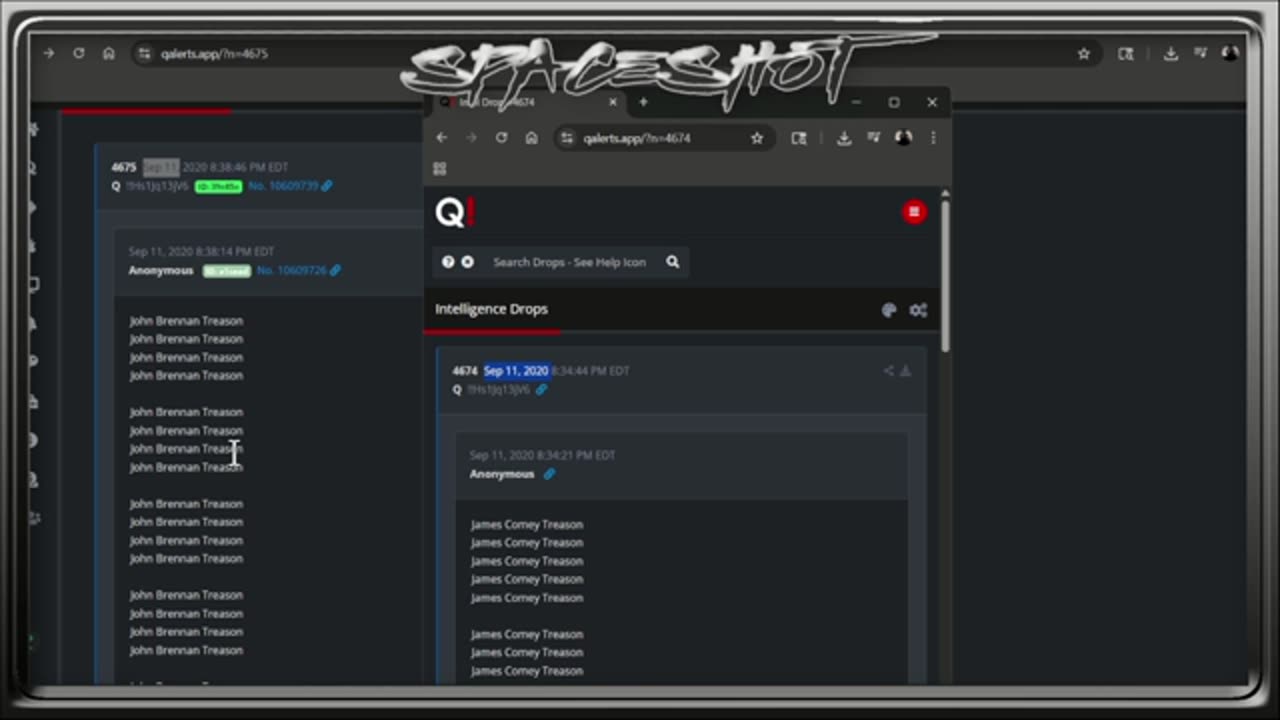View site info in rear 4675 window
This screenshot has height=720, width=1280.
click(145, 54)
